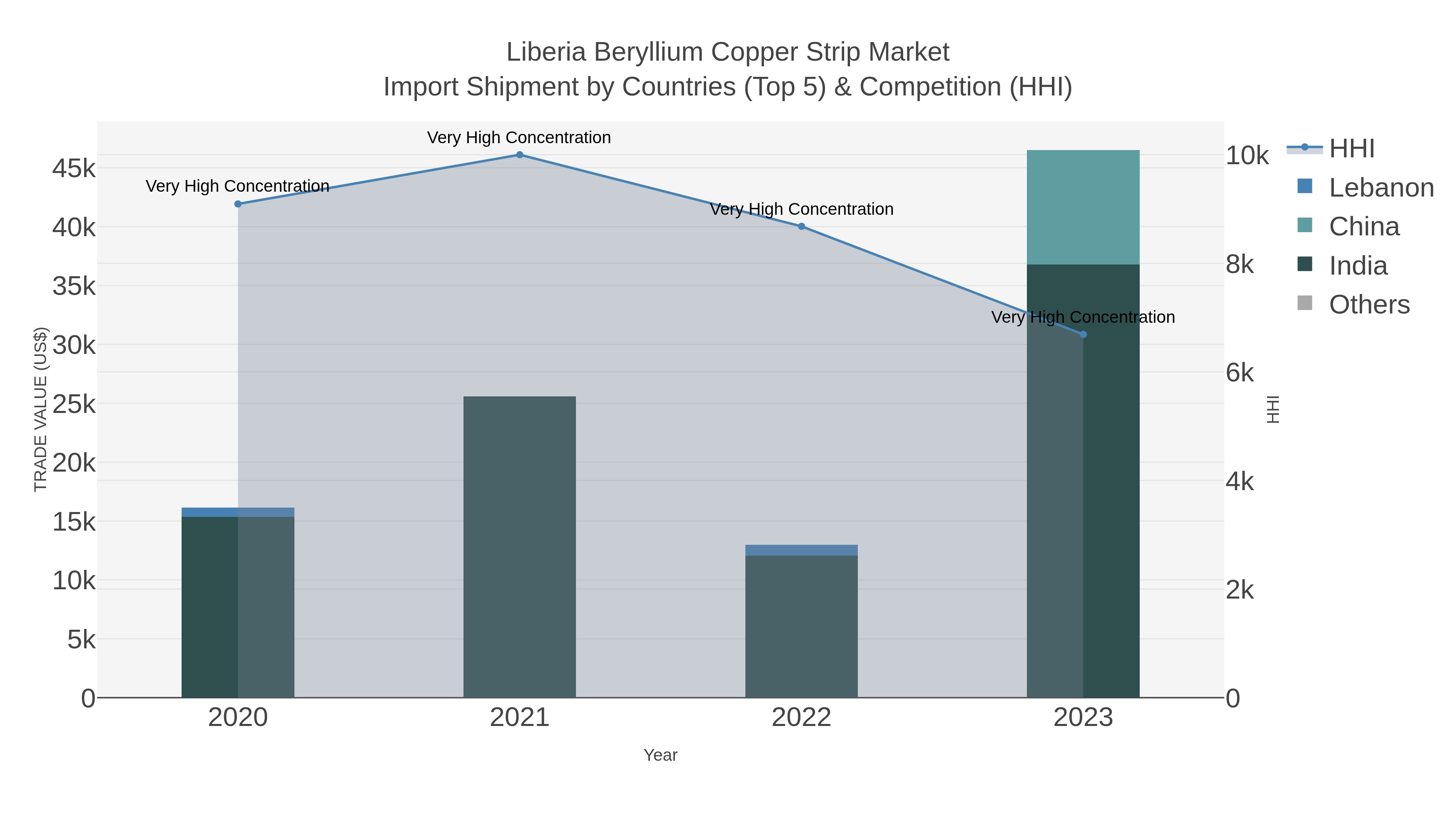Image resolution: width=1456 pixels, height=819 pixels.
Task: Click the rotated HHI right-axis title
Action: click(1273, 409)
